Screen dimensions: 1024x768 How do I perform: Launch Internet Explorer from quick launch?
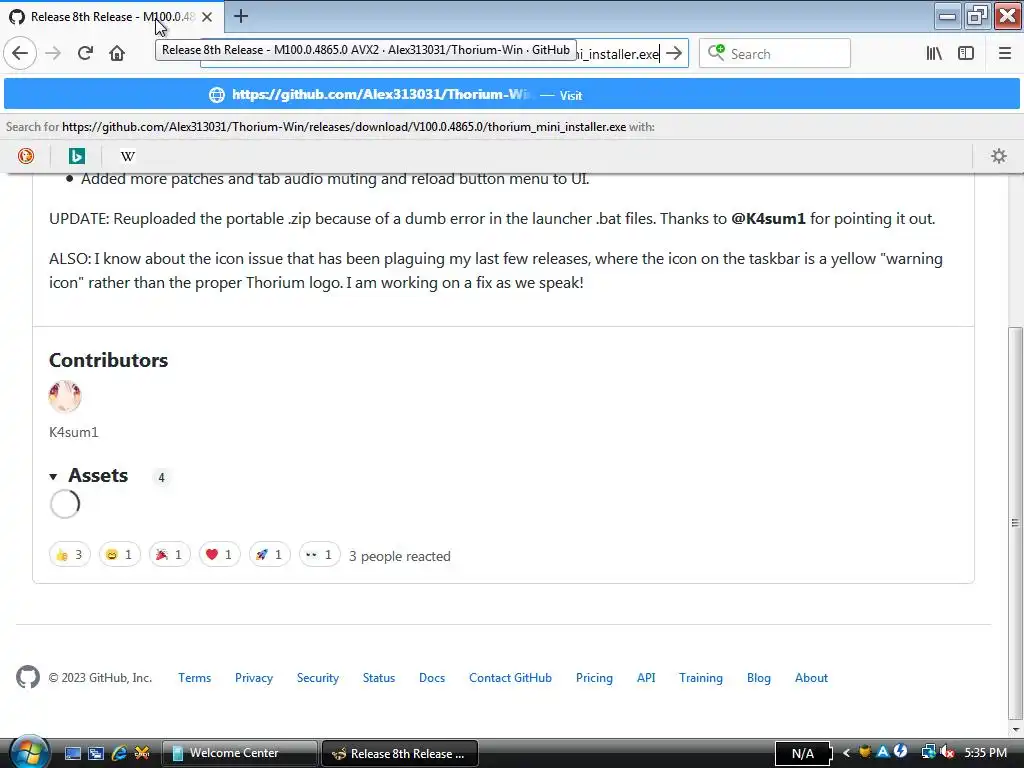tap(119, 753)
